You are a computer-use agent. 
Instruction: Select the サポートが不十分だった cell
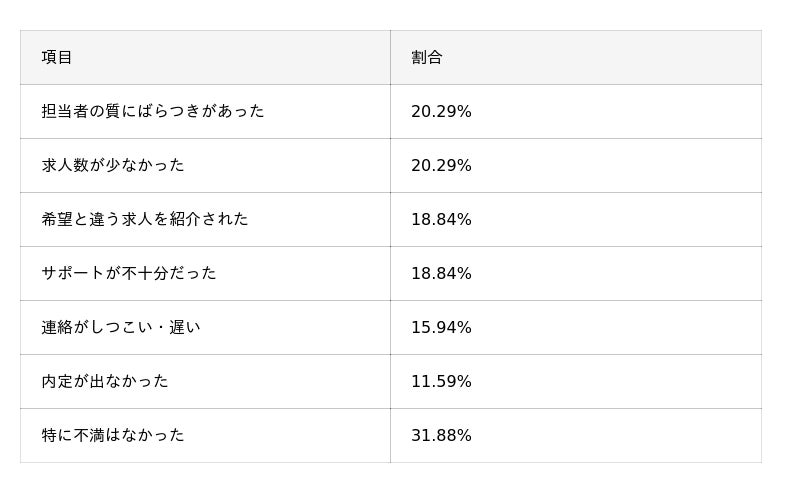[129, 273]
